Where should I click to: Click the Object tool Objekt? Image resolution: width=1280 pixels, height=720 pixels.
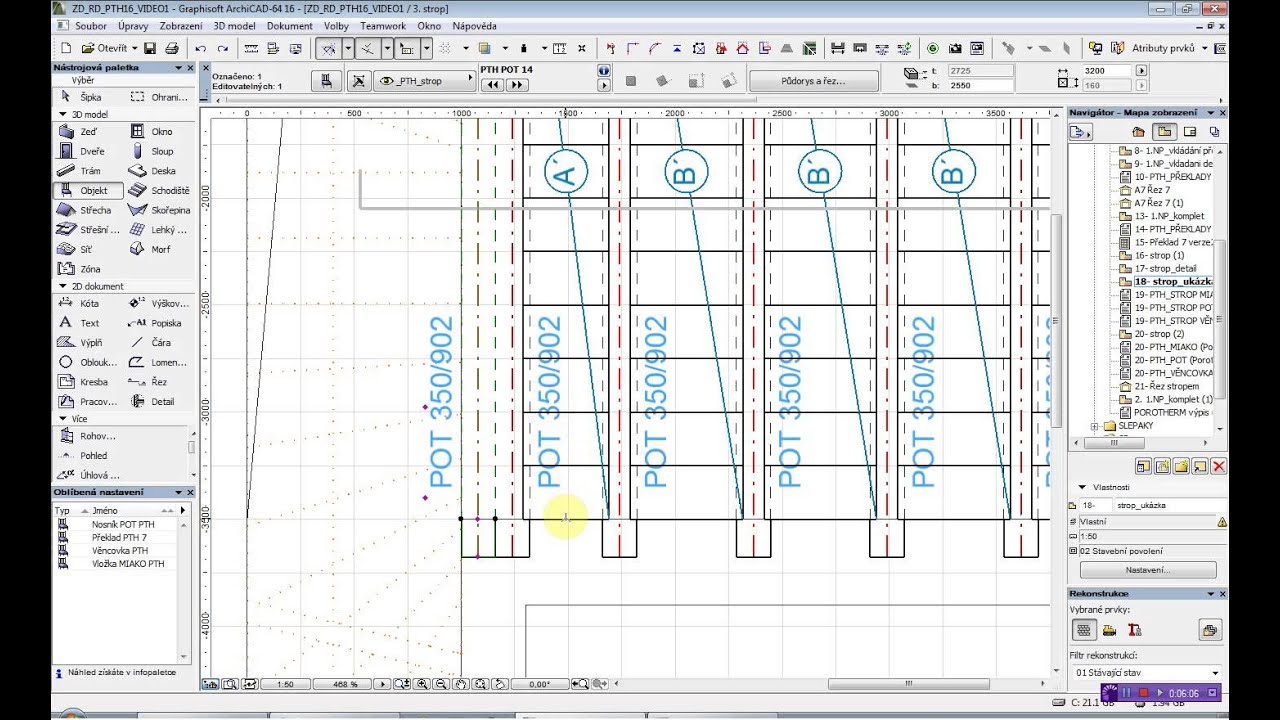pos(87,190)
